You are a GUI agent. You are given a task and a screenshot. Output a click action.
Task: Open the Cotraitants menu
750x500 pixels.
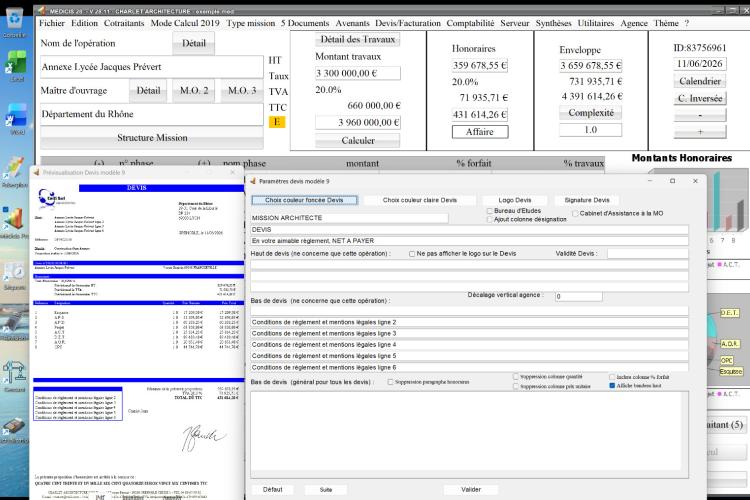124,23
